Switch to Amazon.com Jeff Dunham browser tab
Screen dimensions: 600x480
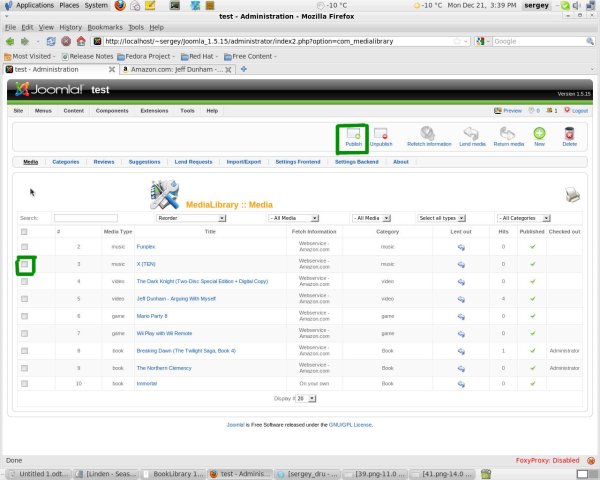[x=177, y=69]
